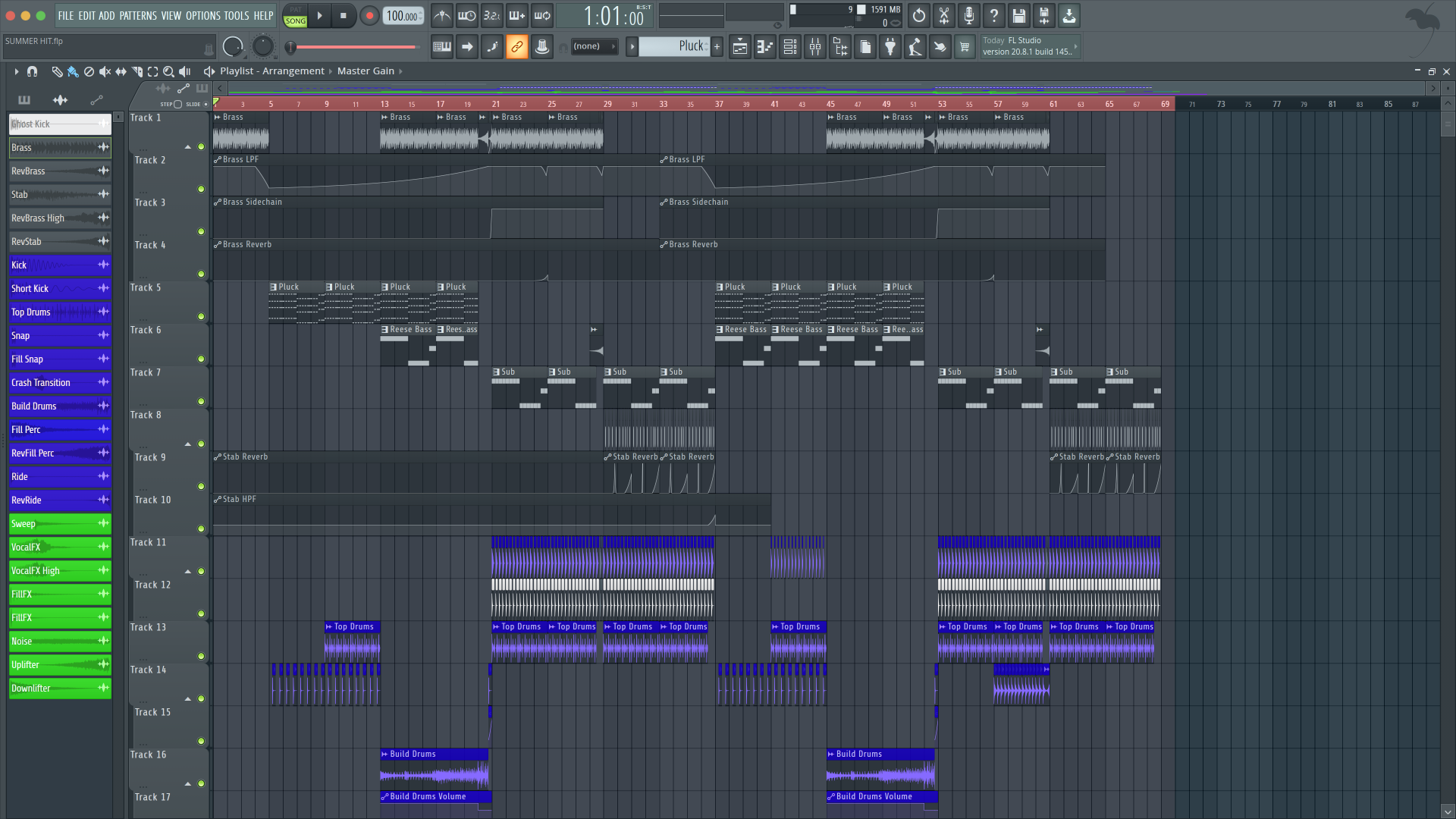Image resolution: width=1456 pixels, height=819 pixels.
Task: Click the master volume knob
Action: click(x=233, y=47)
